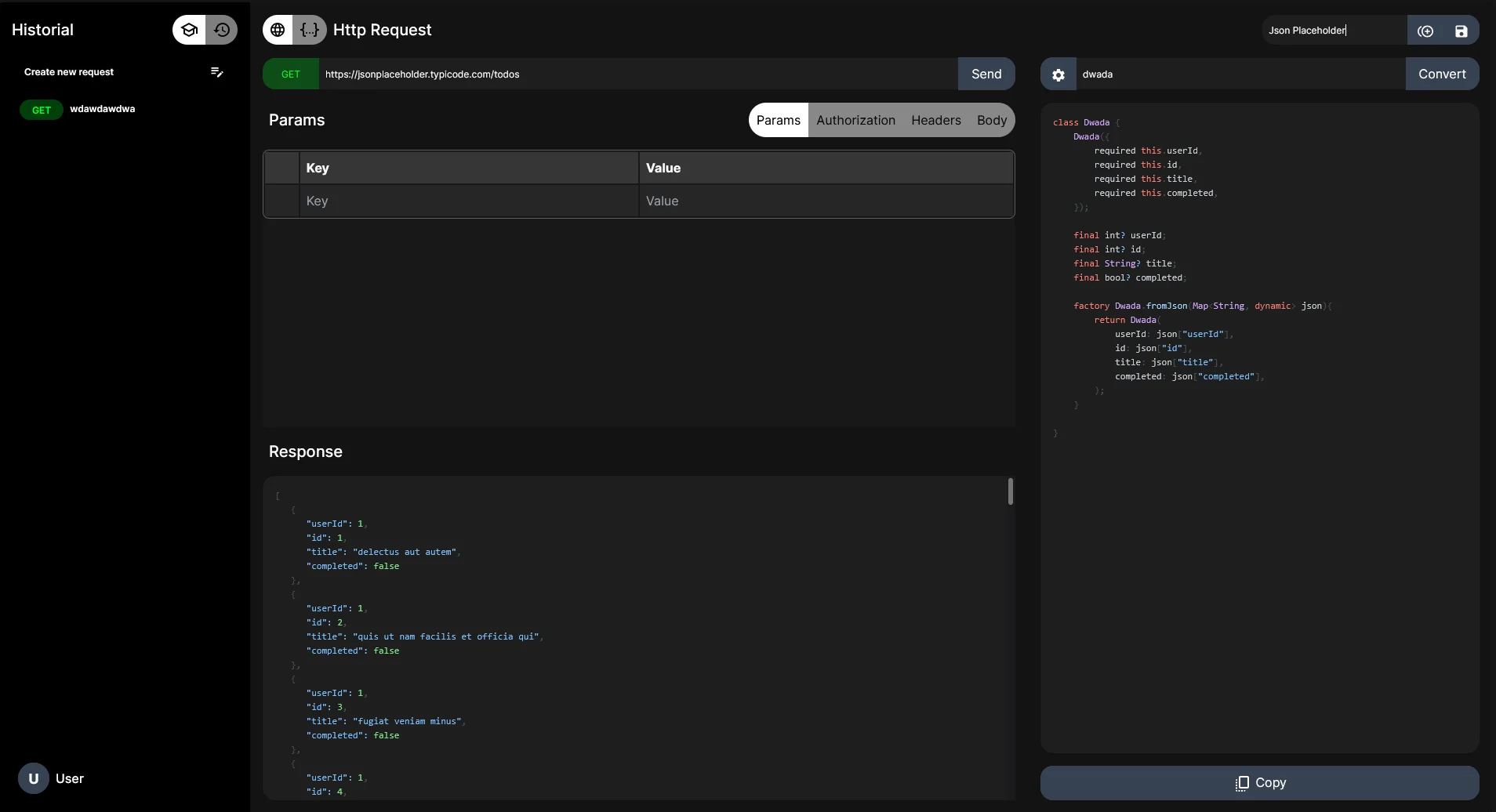Select the Body tab
The image size is (1496, 812).
[x=991, y=120]
